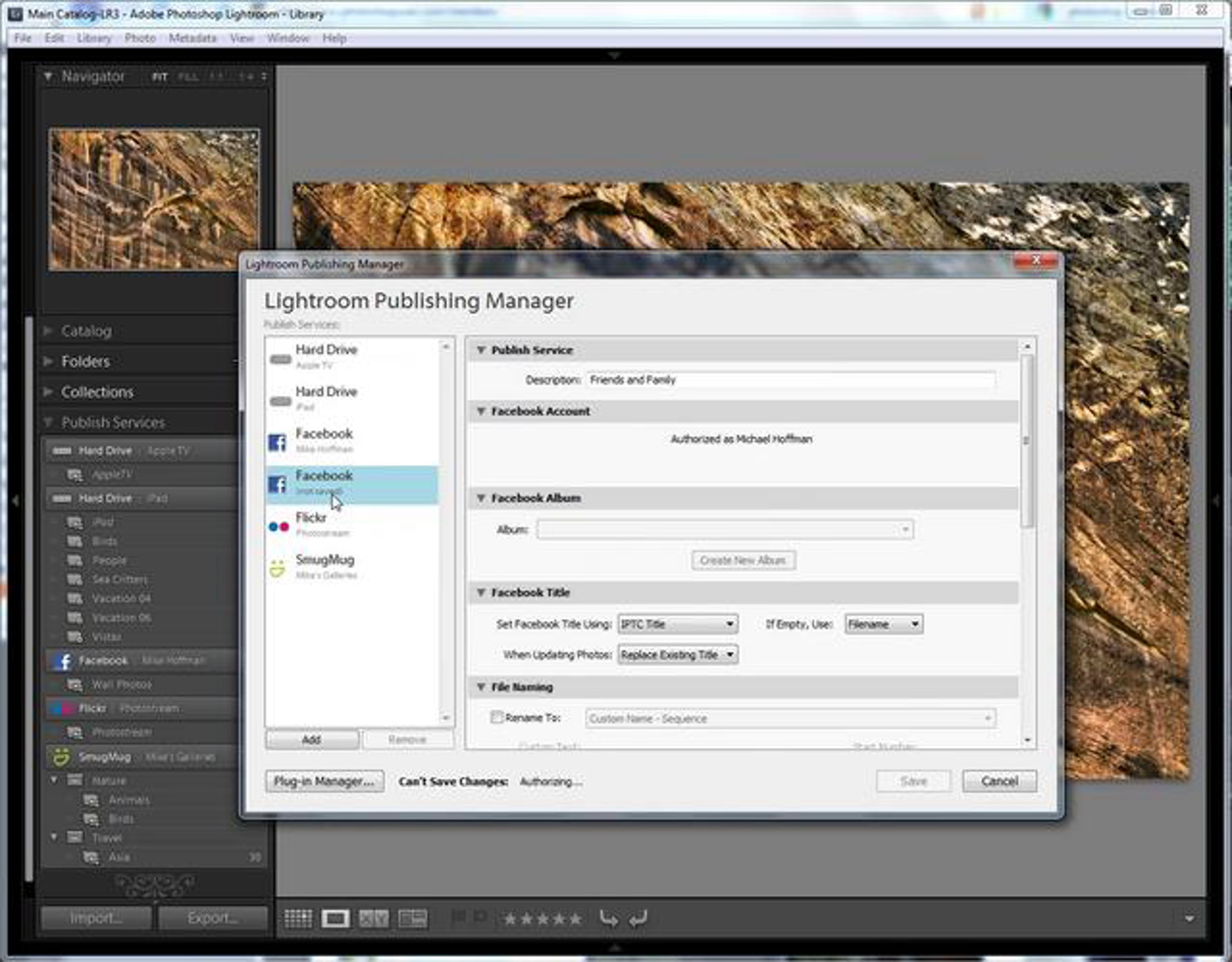Image resolution: width=1232 pixels, height=962 pixels.
Task: Toggle the bottom filmstrip panel arrow
Action: point(615,949)
